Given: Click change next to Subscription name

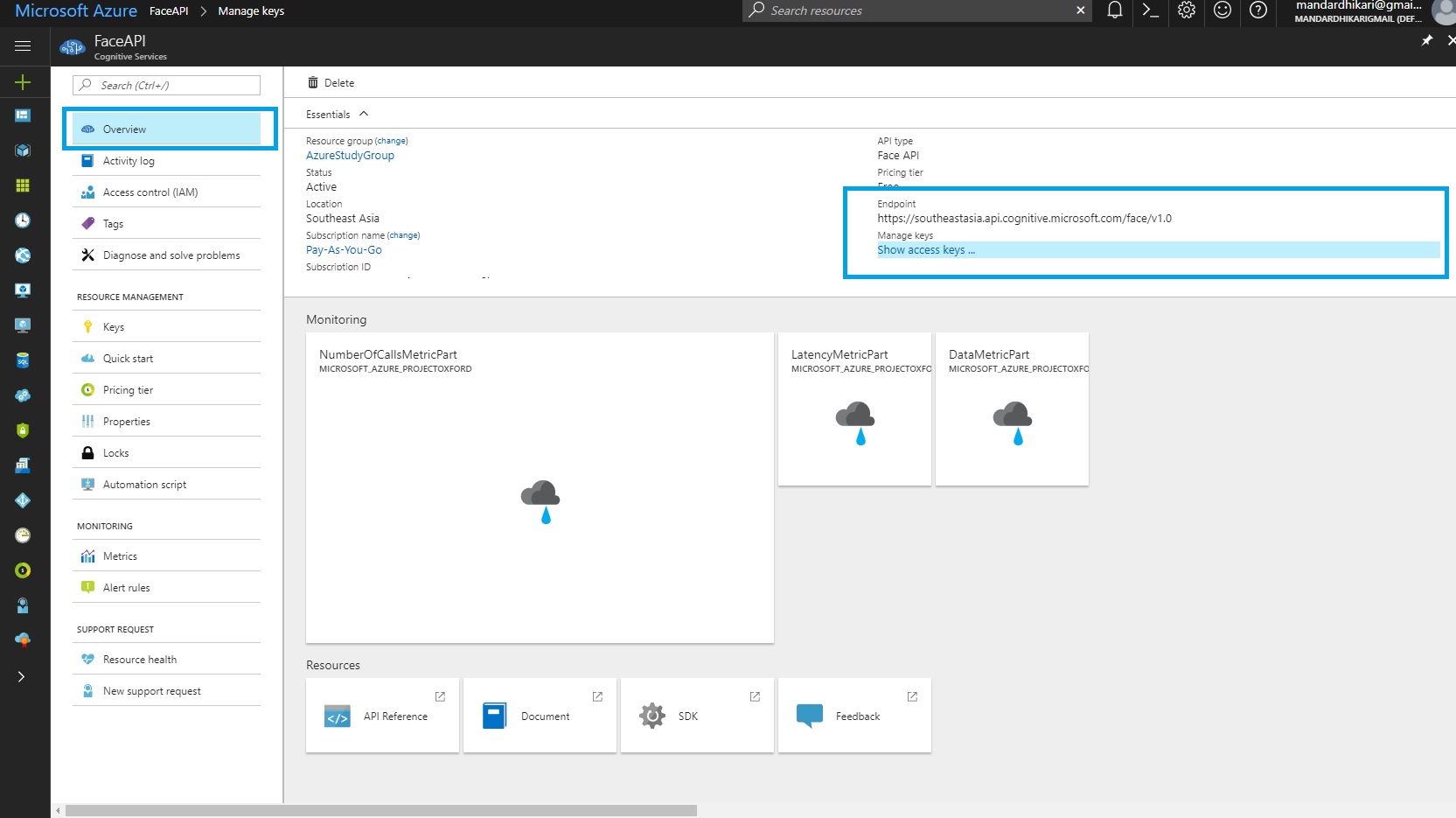Looking at the screenshot, I should [x=403, y=235].
